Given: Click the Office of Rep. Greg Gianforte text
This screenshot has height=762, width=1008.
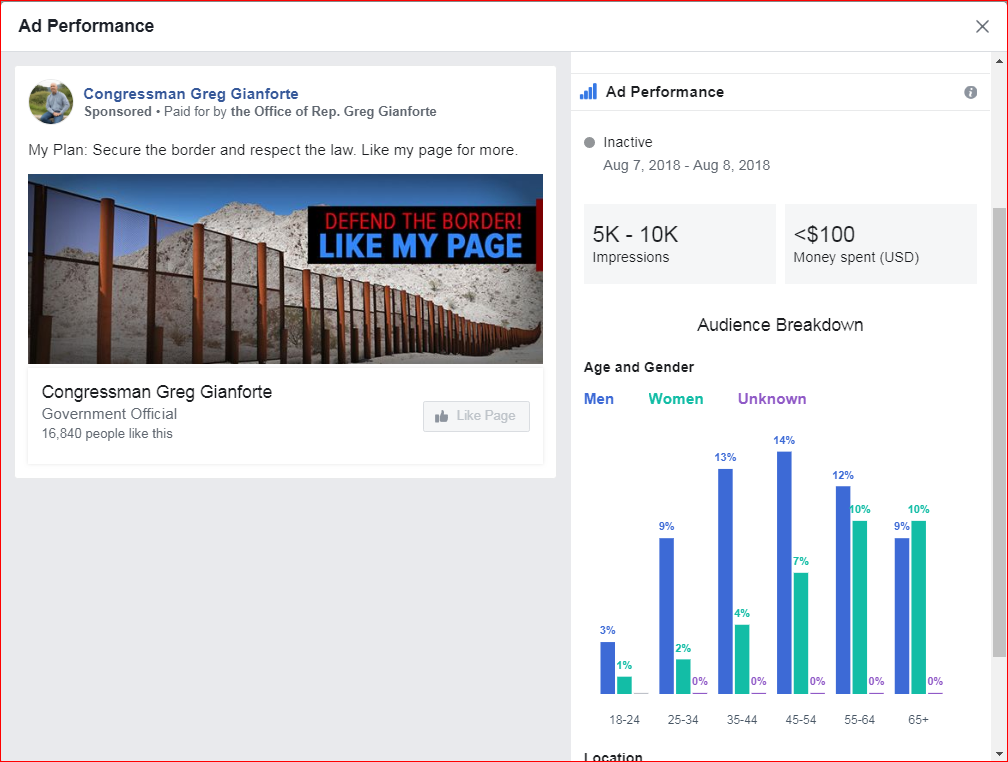Looking at the screenshot, I should click(x=334, y=111).
